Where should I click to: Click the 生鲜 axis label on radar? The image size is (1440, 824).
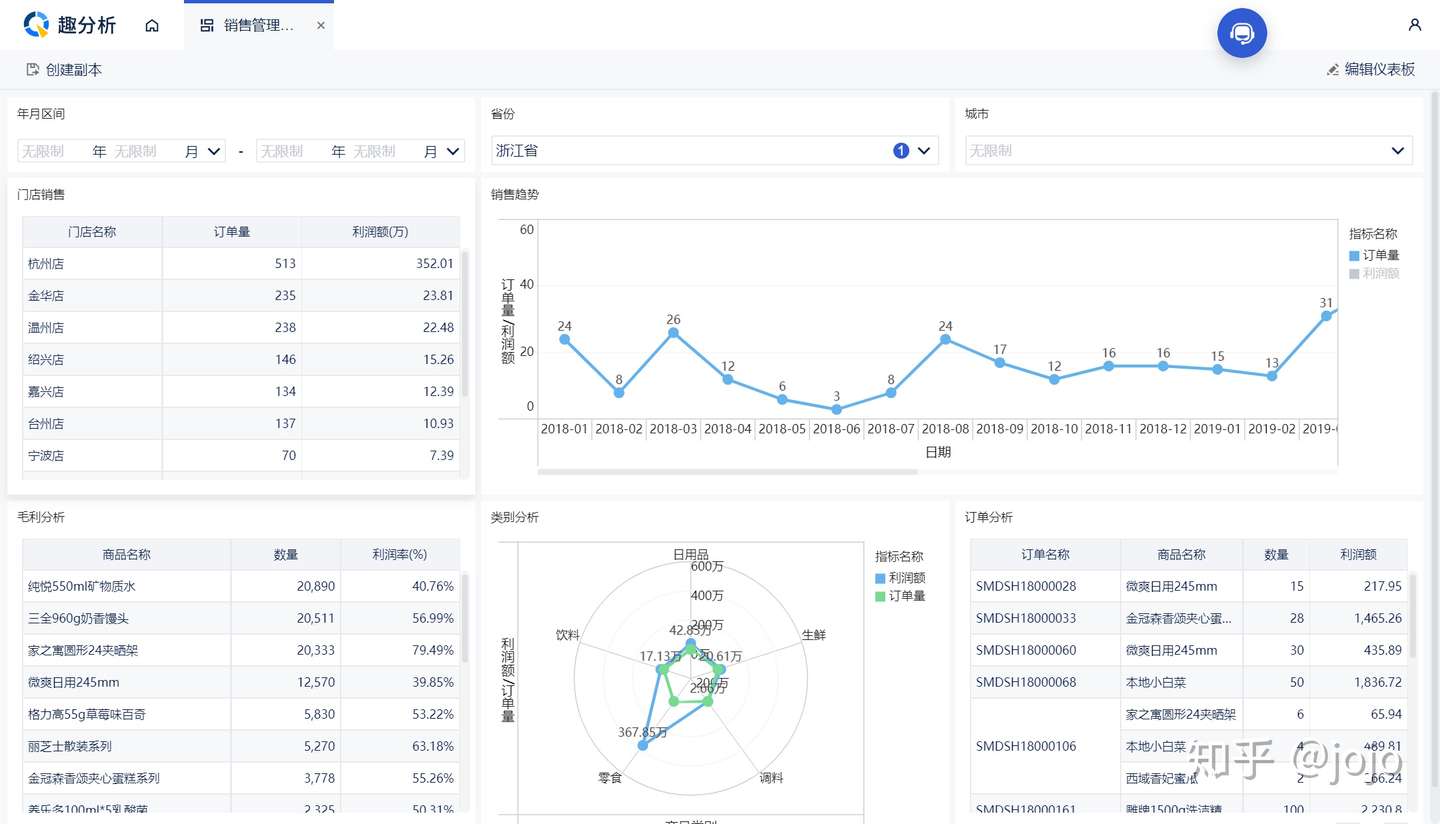point(814,635)
